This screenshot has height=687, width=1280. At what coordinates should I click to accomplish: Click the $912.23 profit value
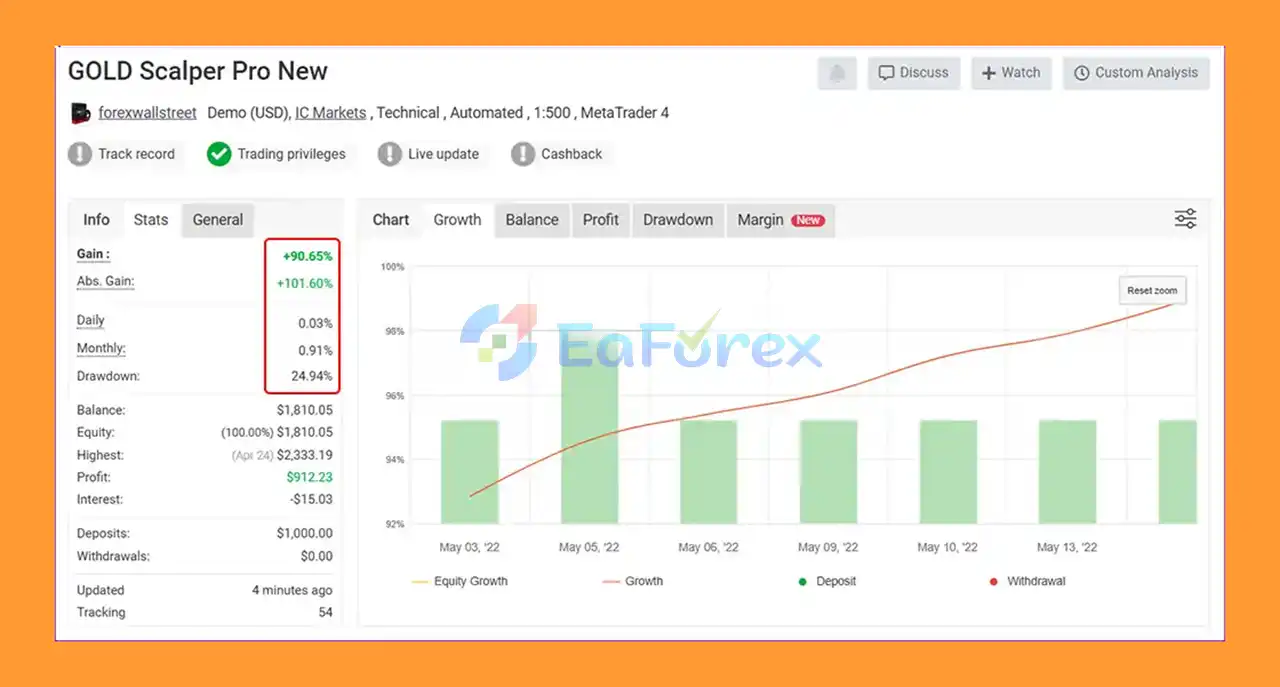coord(310,477)
